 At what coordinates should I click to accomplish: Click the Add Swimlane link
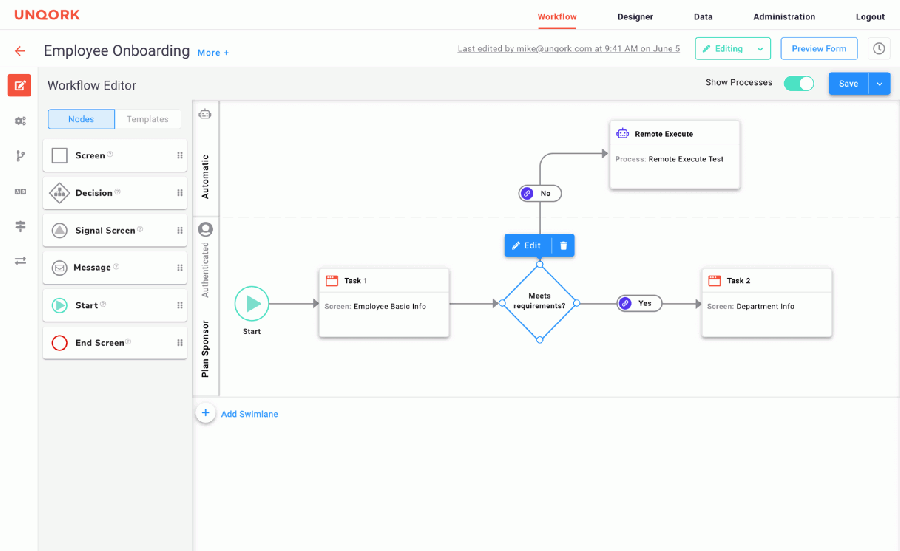[x=250, y=414]
